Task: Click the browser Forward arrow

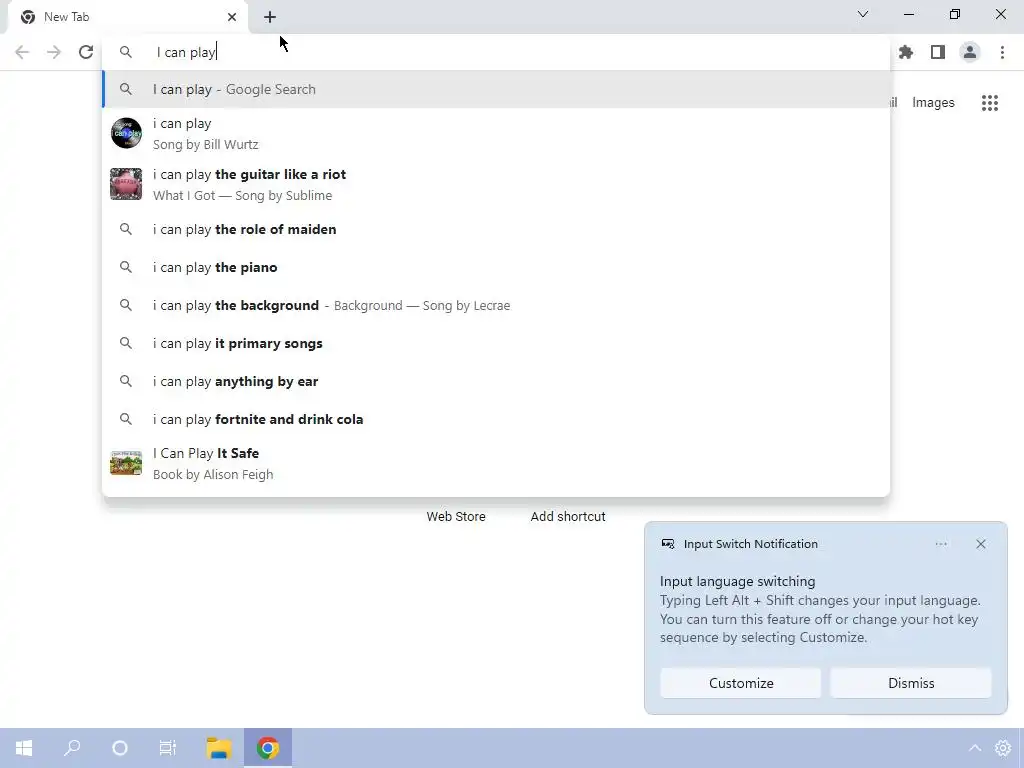Action: 54,52
